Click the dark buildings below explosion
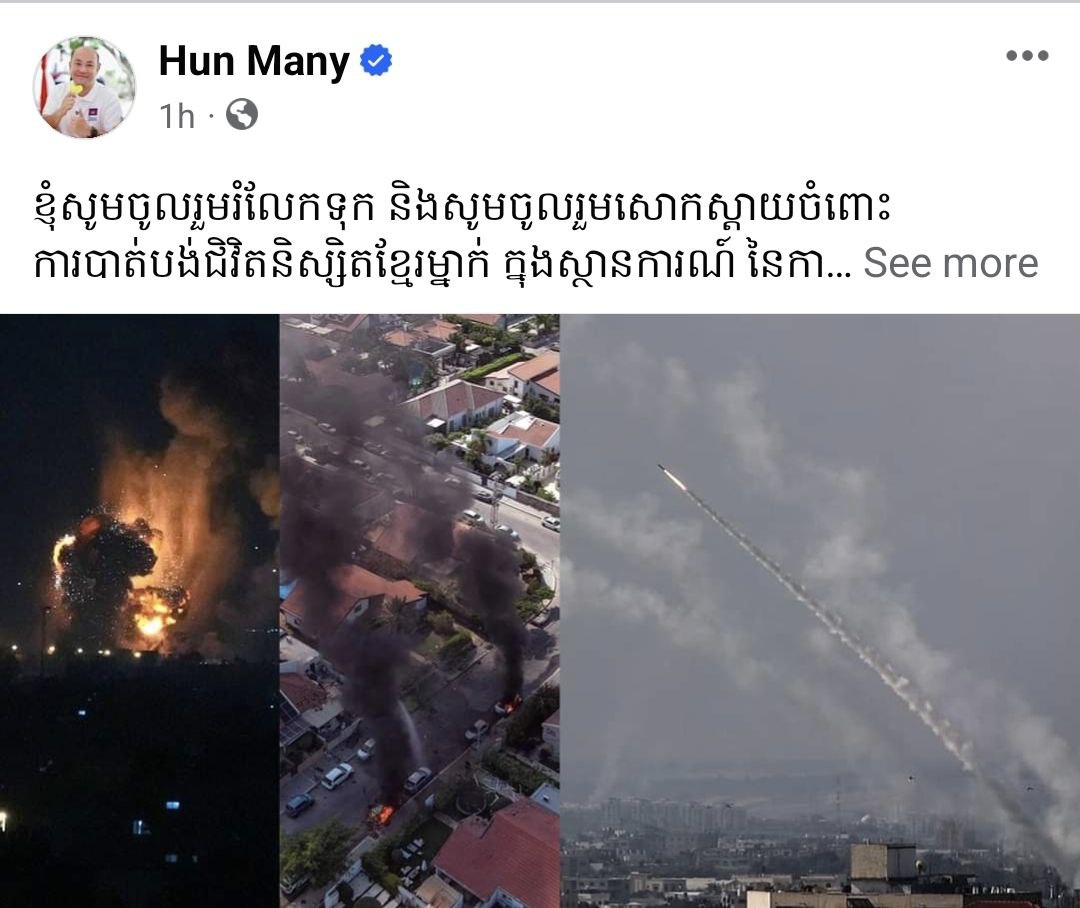This screenshot has width=1080, height=908. tap(138, 778)
